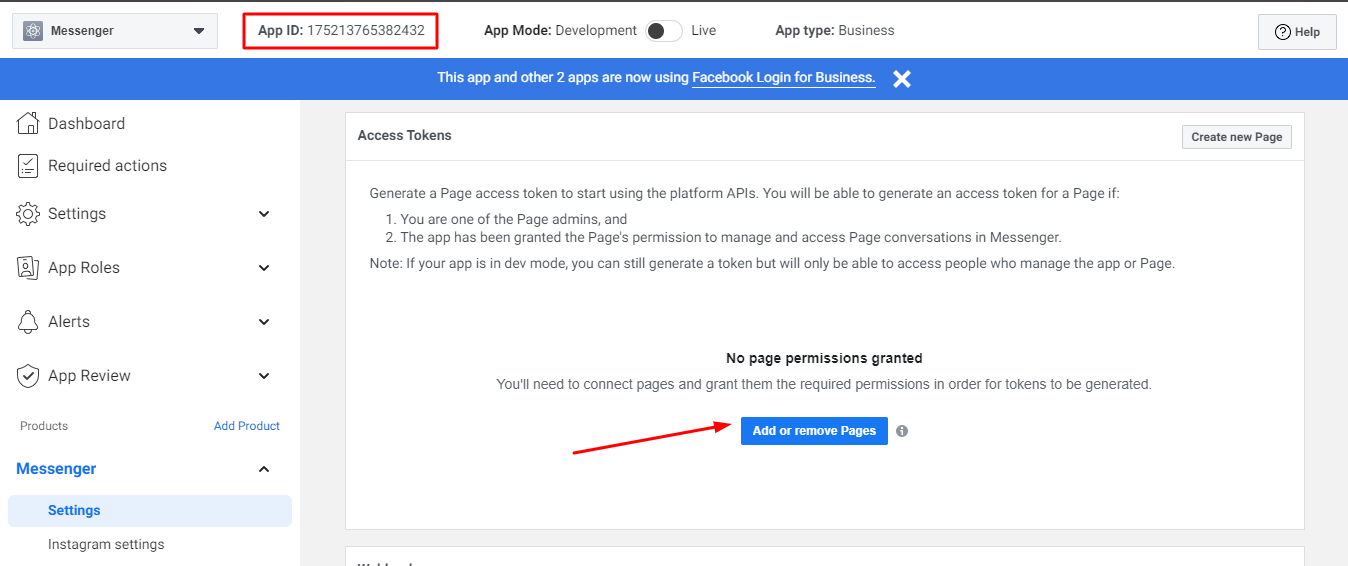This screenshot has height=566, width=1348.
Task: Expand the Settings section chevron
Action: [x=264, y=214]
